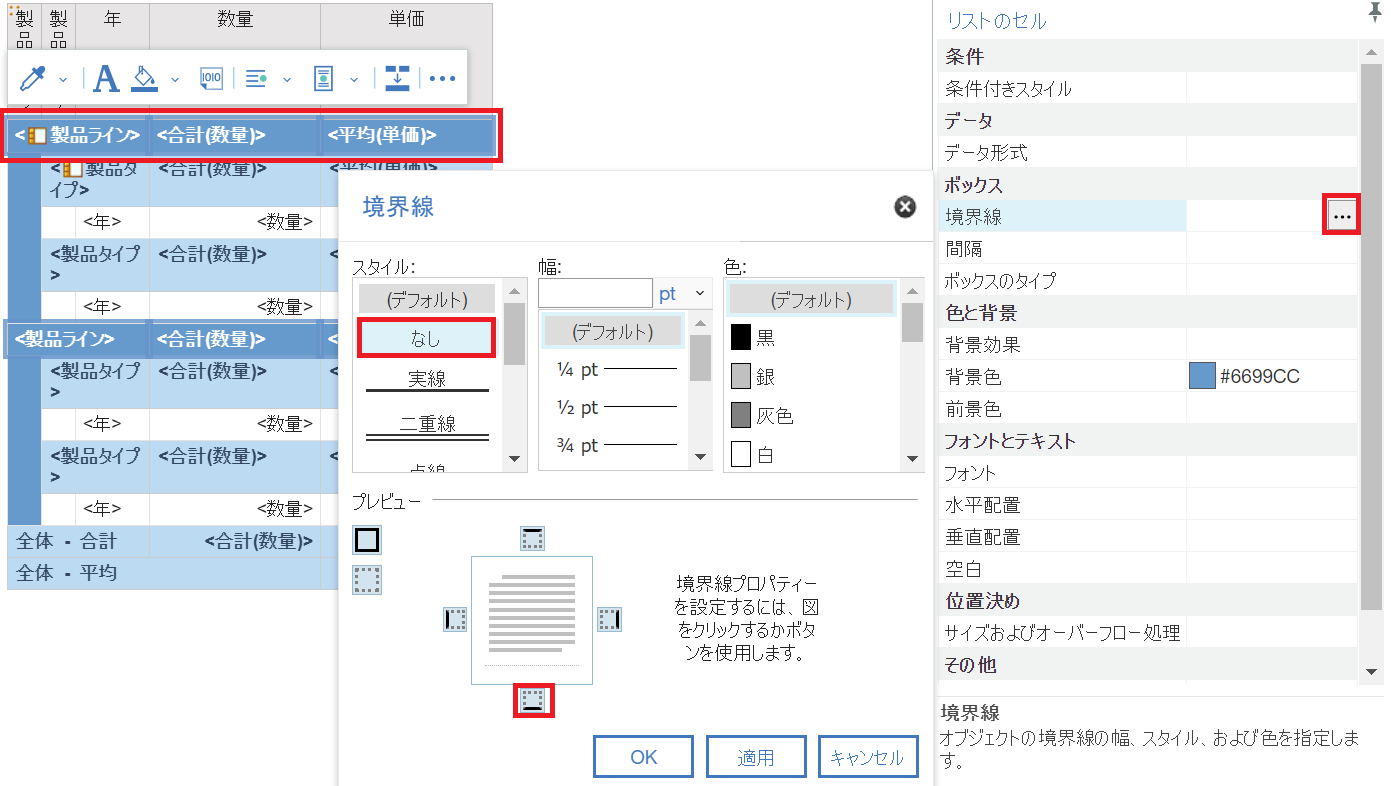Click the キャンセル button
The image size is (1391, 786).
(x=867, y=757)
